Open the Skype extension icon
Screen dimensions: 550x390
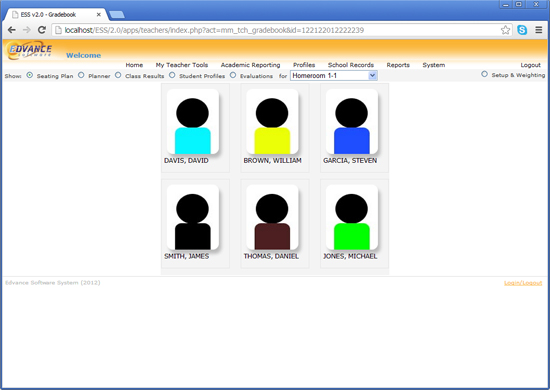[522, 30]
